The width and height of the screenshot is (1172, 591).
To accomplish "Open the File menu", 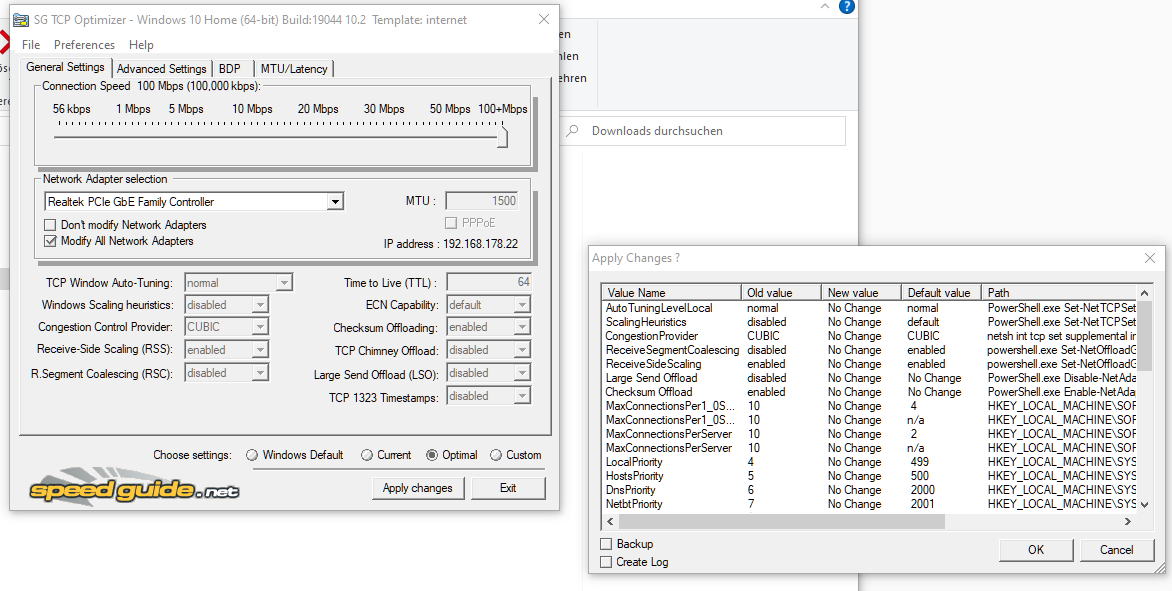I will [x=31, y=45].
